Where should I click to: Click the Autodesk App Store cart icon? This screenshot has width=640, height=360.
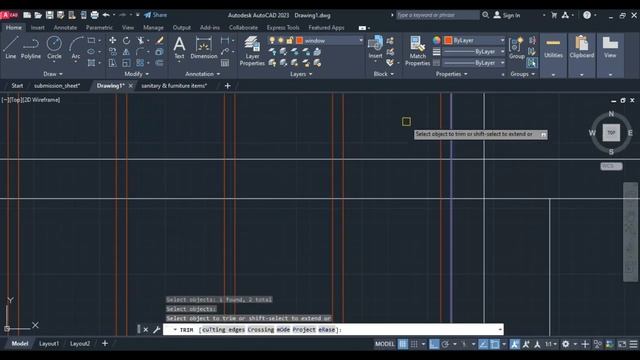pyautogui.click(x=554, y=15)
